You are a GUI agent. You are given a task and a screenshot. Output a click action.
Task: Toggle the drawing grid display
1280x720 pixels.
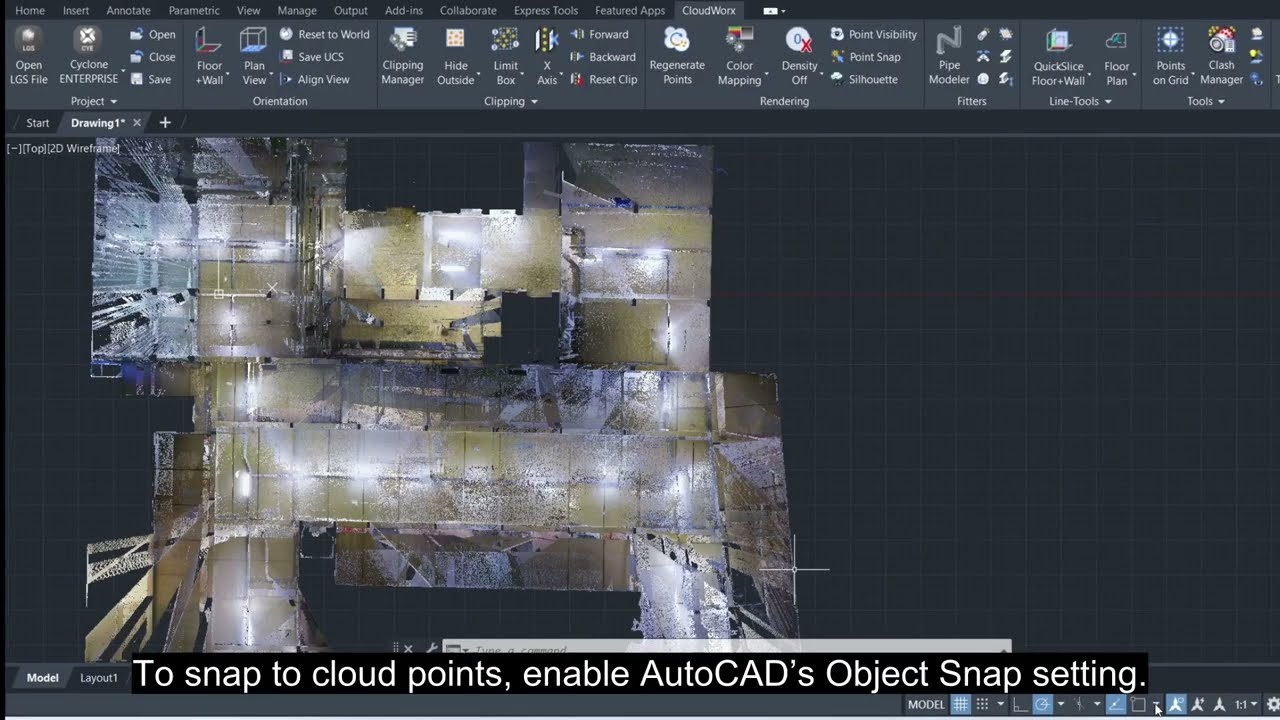[x=960, y=704]
